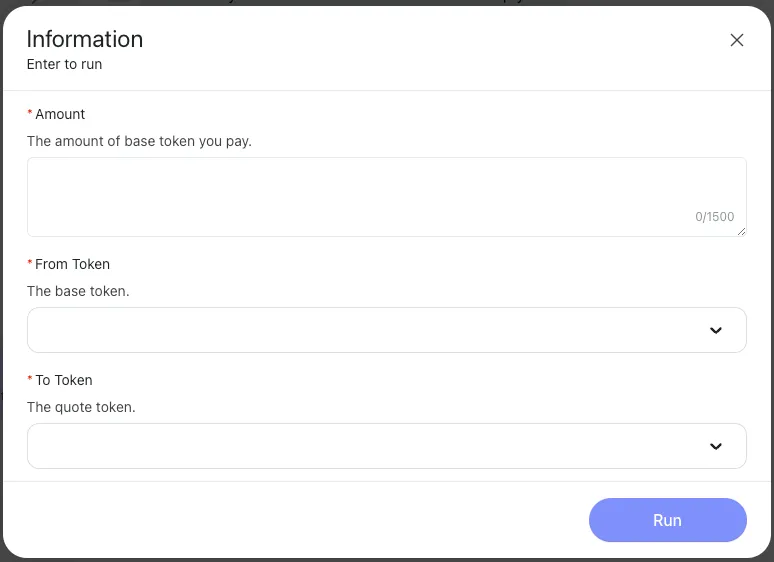Click 'The quote token.' helper text
Image resolution: width=774 pixels, height=562 pixels.
(81, 407)
